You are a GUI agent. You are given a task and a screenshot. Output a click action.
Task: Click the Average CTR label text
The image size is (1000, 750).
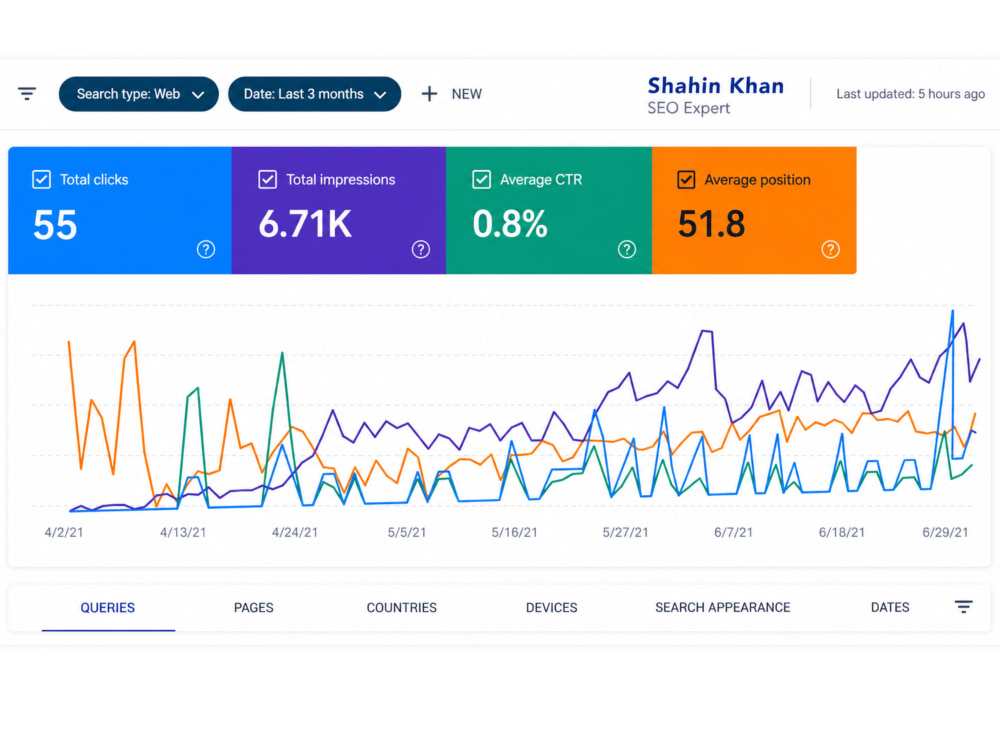point(541,180)
